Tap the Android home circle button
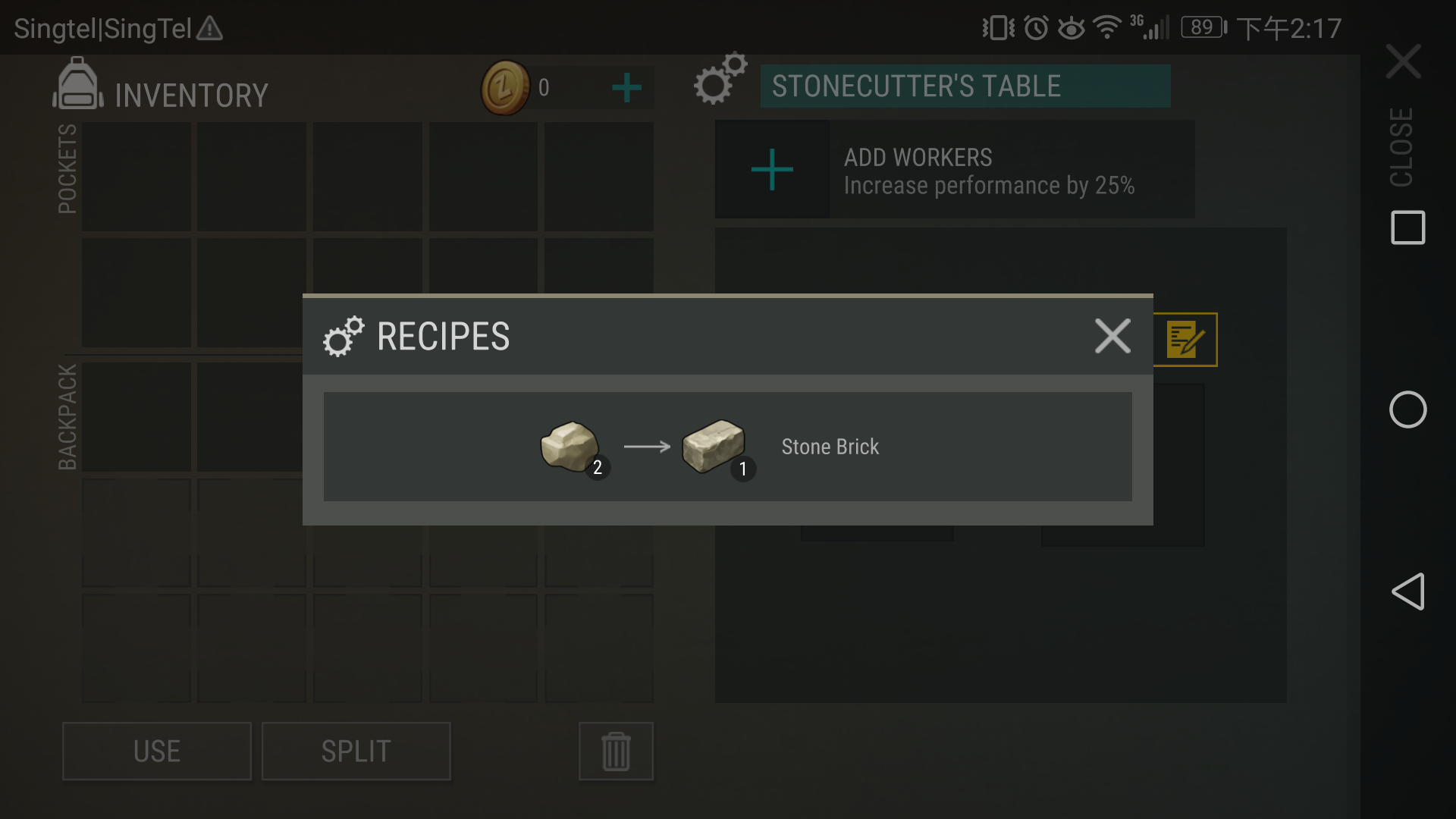 pos(1408,409)
